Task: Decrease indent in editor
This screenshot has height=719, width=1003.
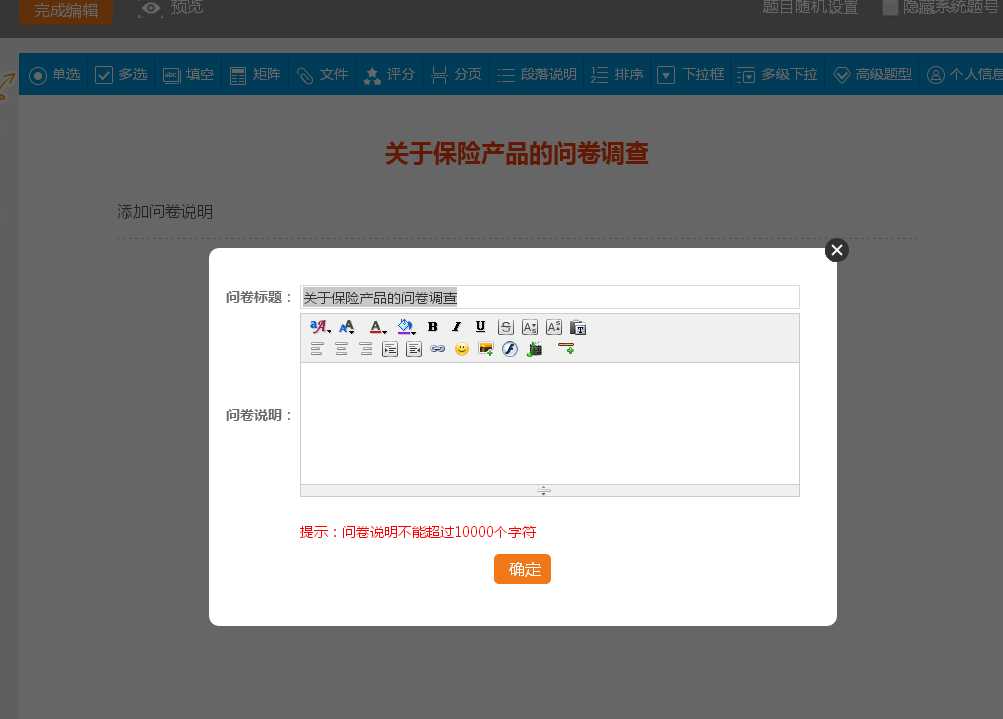Action: point(414,349)
